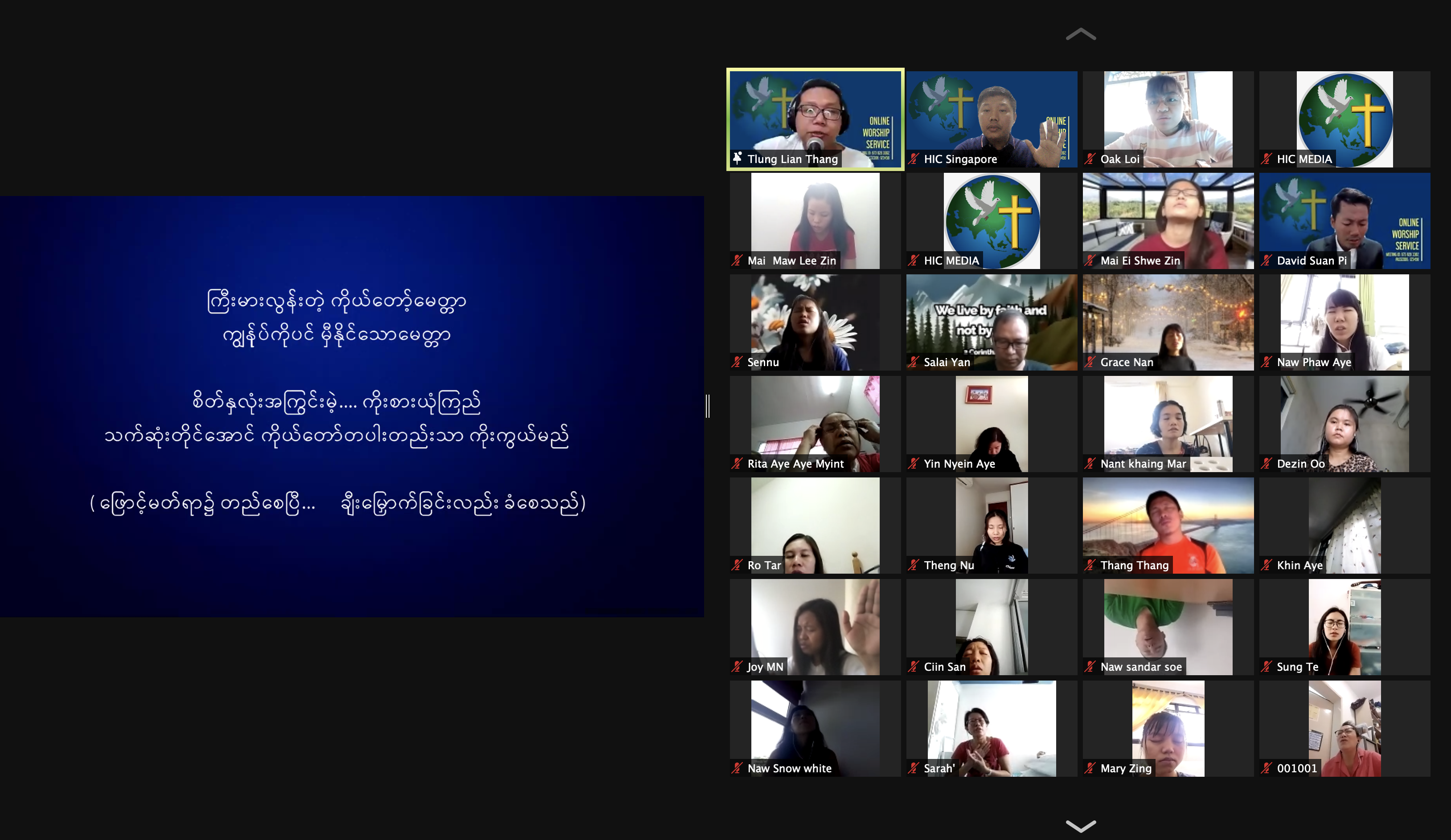1451x840 pixels.
Task: Click muted mic icon next to Salai Yan
Action: [x=913, y=362]
